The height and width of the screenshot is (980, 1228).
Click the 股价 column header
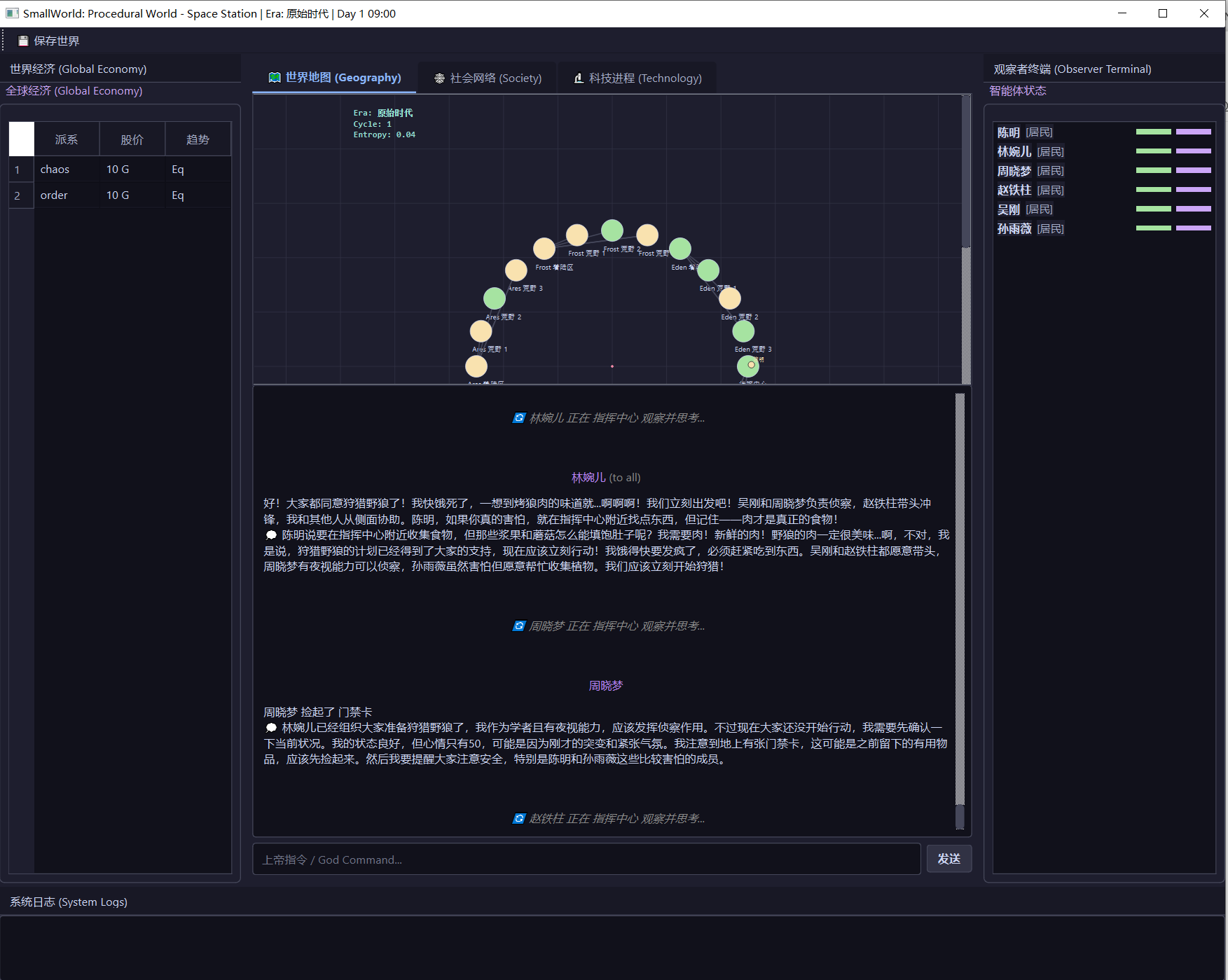(132, 139)
